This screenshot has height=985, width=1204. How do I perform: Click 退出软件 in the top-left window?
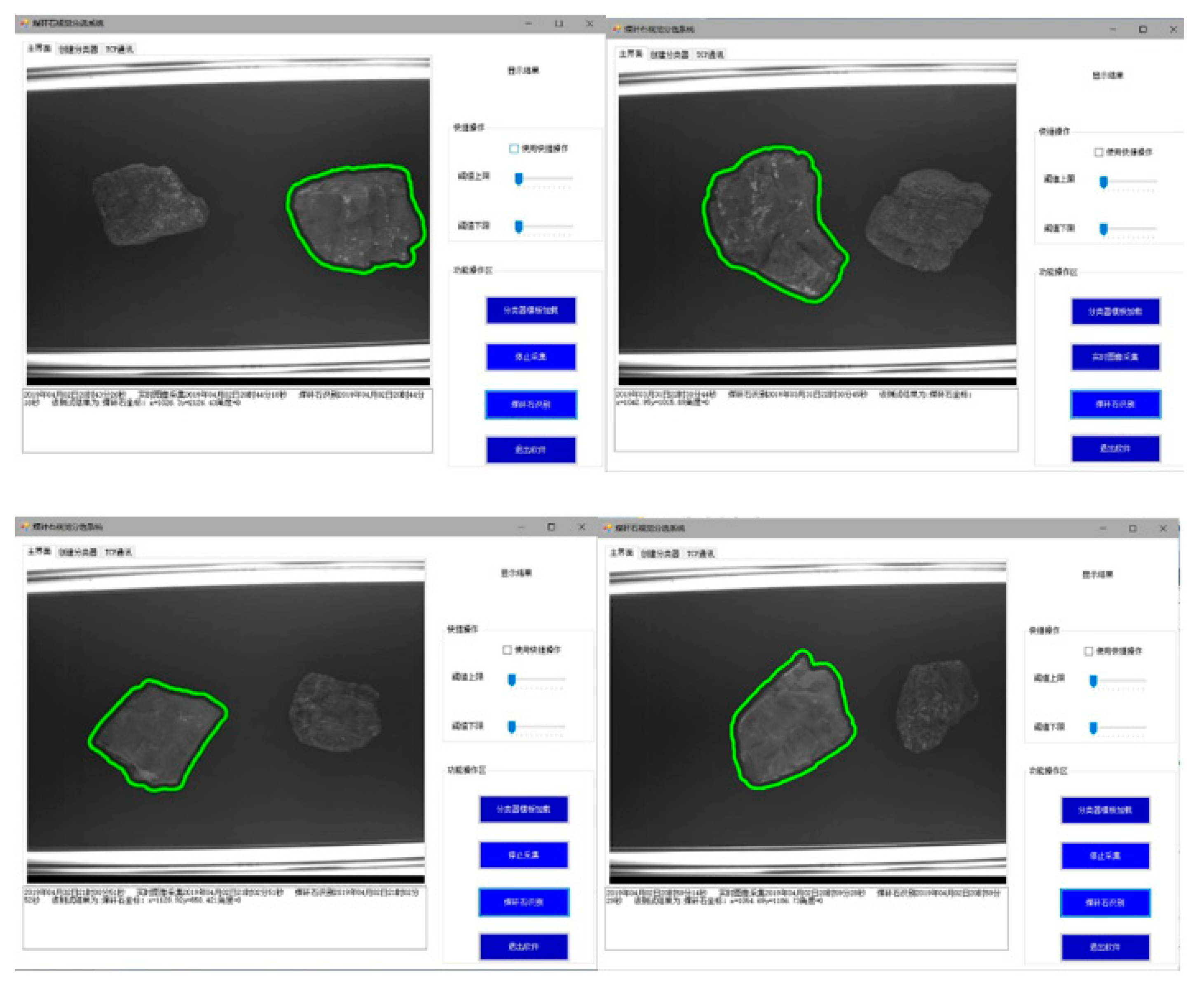click(531, 450)
